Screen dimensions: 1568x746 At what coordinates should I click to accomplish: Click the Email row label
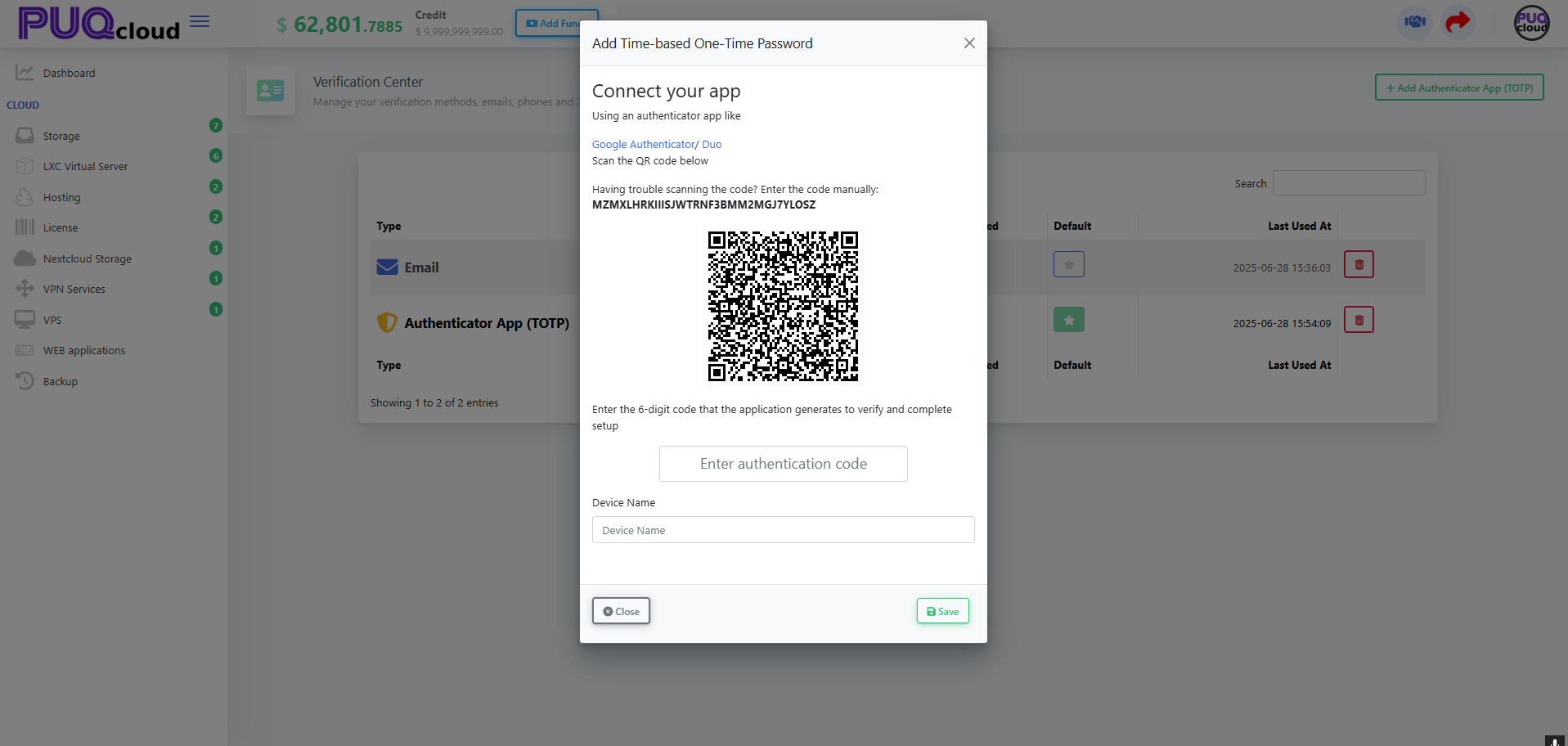pyautogui.click(x=422, y=267)
